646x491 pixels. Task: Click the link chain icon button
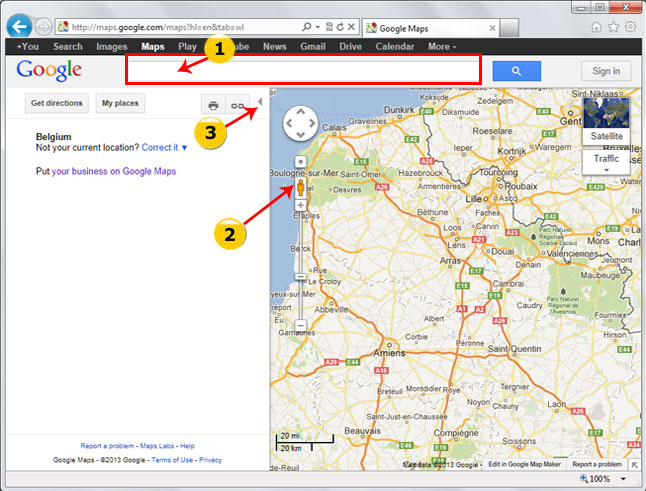pyautogui.click(x=237, y=105)
